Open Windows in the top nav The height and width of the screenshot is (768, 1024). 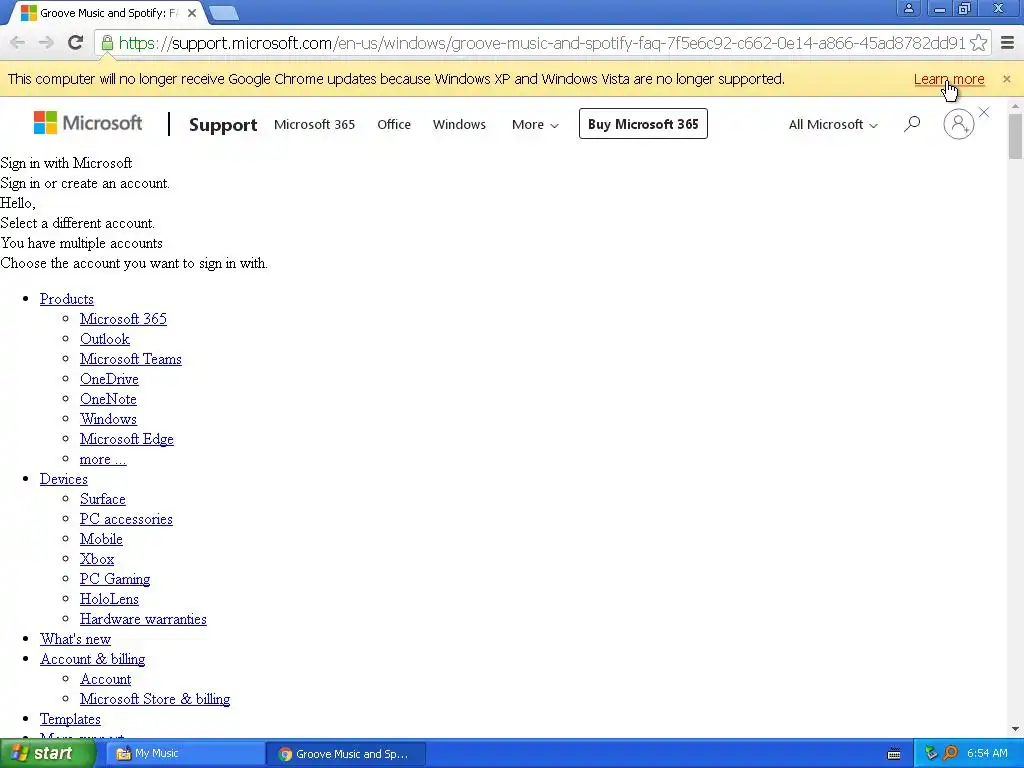[459, 124]
